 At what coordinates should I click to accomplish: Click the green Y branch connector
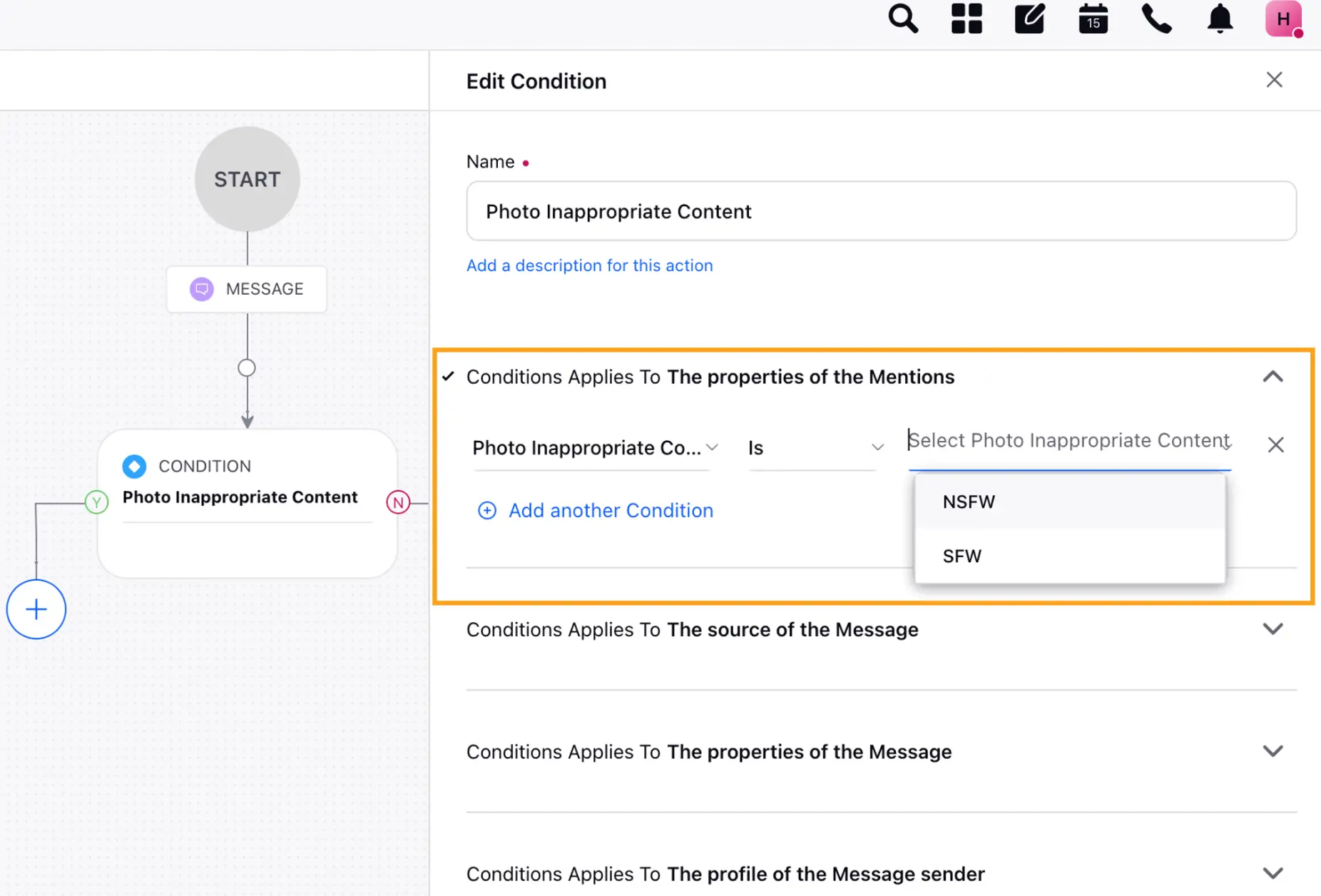pos(96,502)
